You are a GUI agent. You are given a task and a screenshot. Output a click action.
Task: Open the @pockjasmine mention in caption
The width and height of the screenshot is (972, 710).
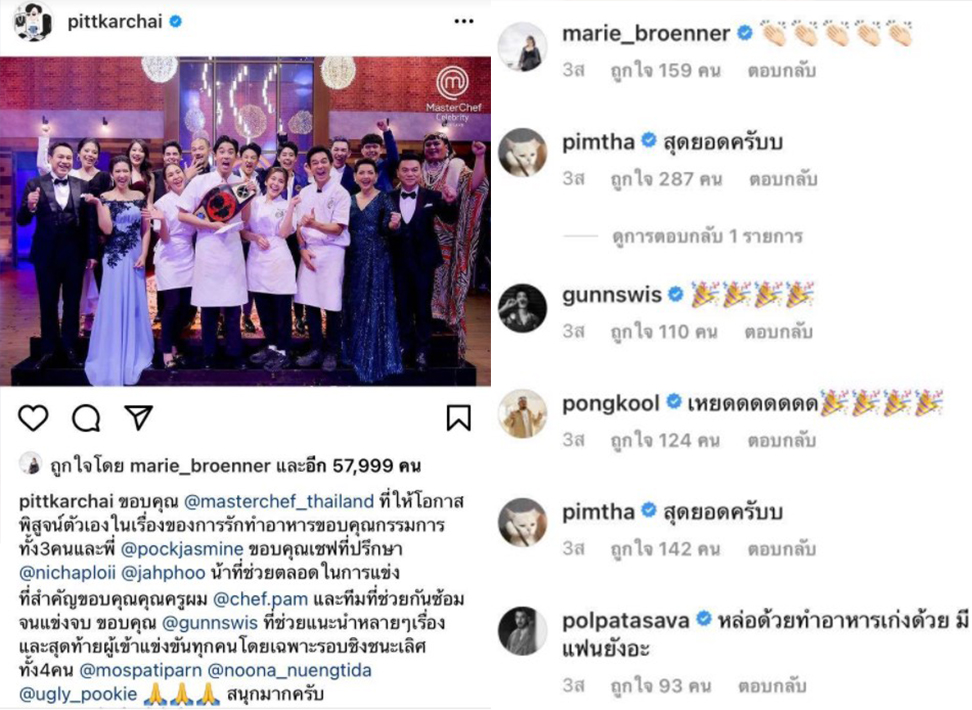pyautogui.click(x=182, y=549)
